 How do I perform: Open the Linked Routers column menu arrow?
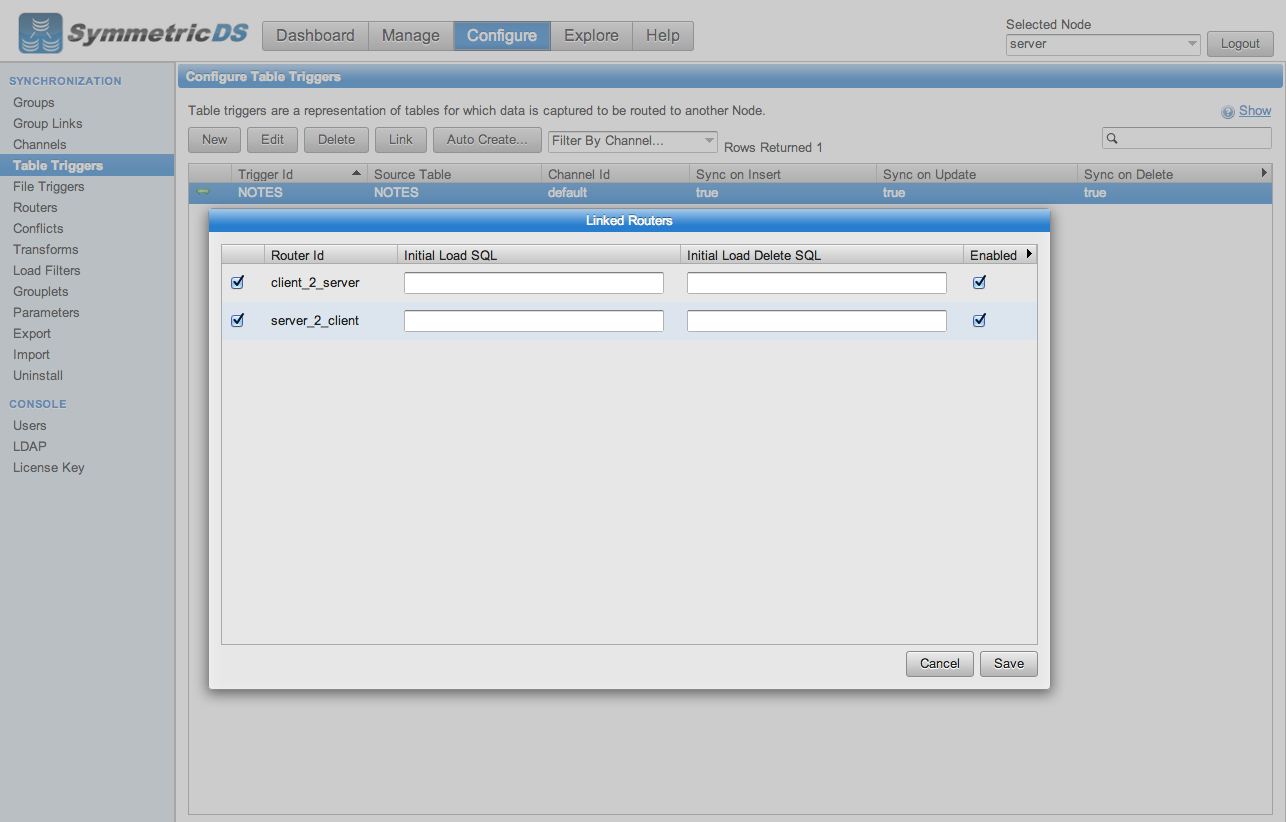1029,254
